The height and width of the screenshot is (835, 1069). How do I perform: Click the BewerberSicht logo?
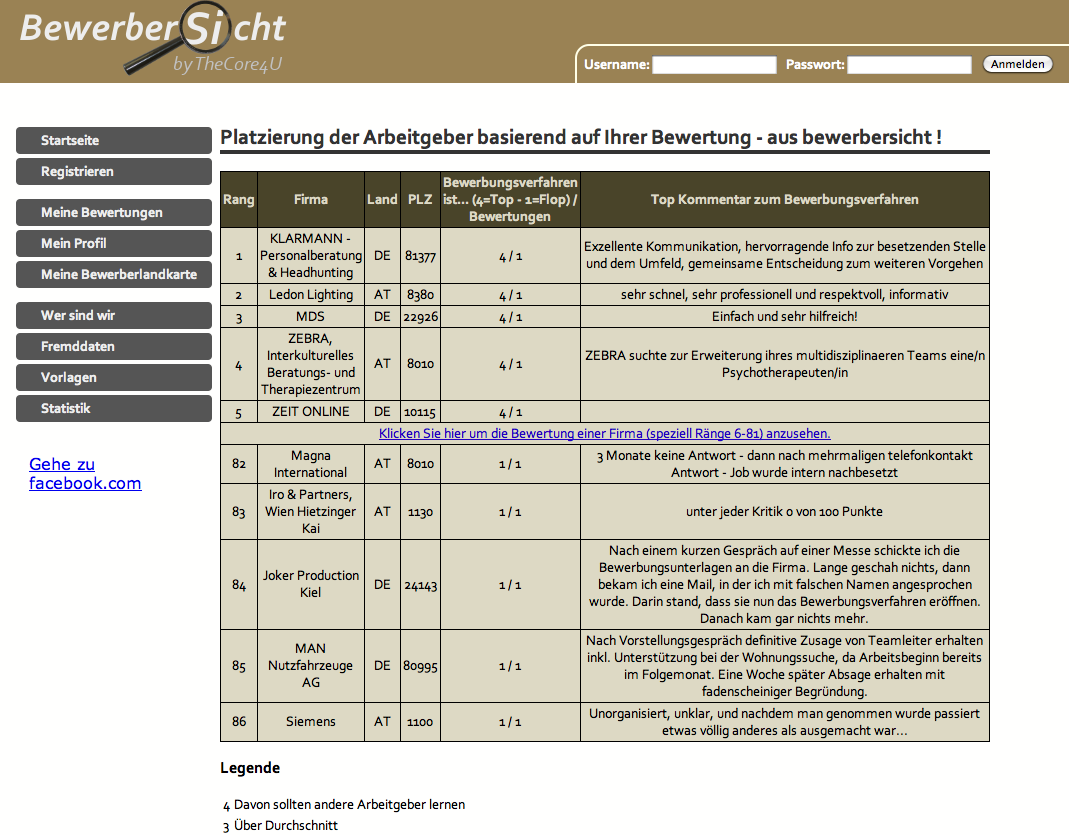pos(153,38)
